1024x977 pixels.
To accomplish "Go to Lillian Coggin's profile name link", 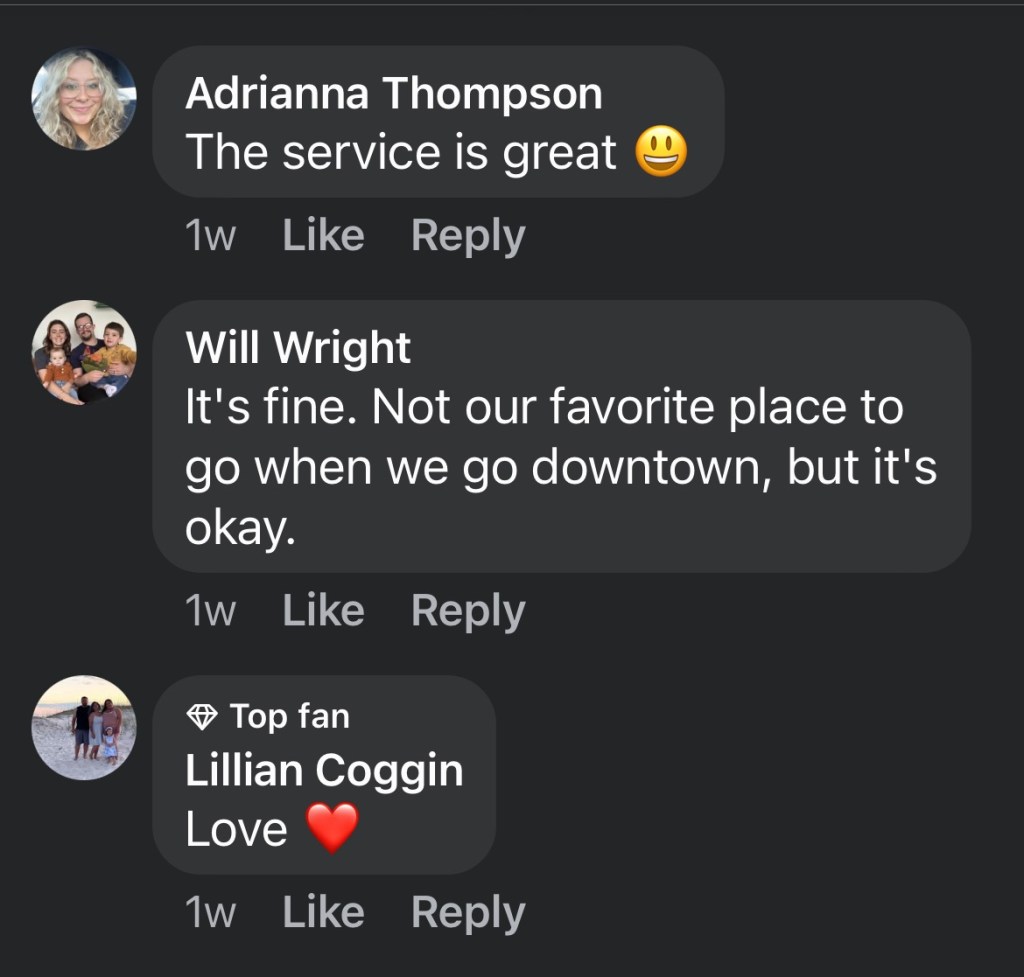I will [x=324, y=771].
